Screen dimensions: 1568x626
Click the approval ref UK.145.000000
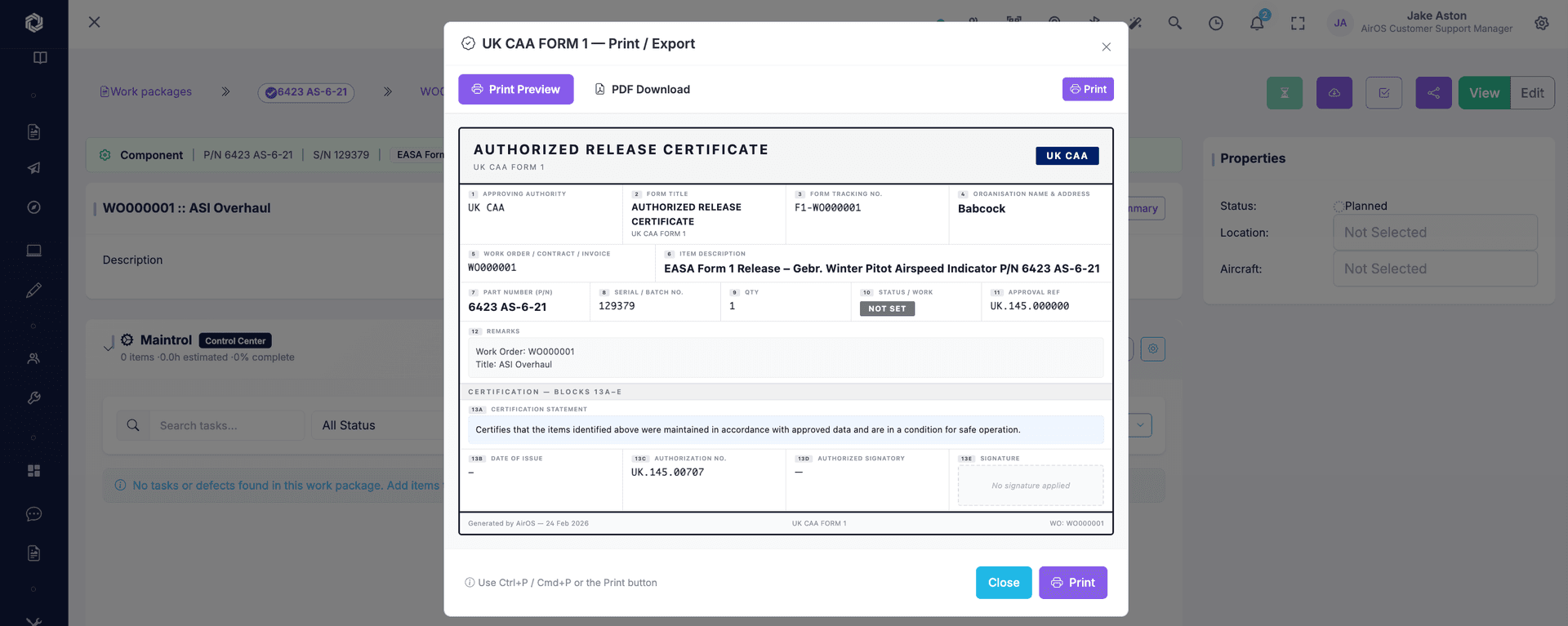(1029, 306)
